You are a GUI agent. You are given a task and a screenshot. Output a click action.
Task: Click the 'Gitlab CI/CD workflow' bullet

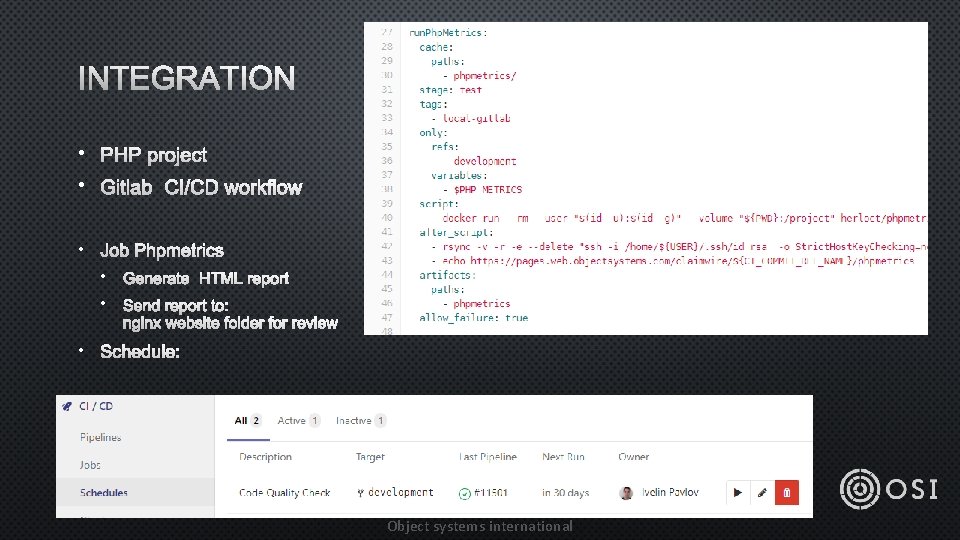click(x=201, y=187)
